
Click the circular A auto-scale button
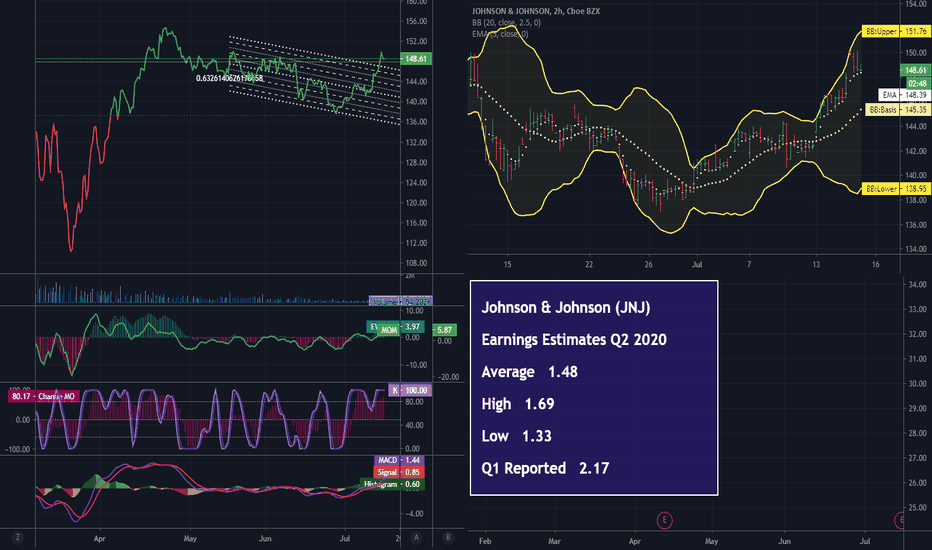pyautogui.click(x=416, y=538)
